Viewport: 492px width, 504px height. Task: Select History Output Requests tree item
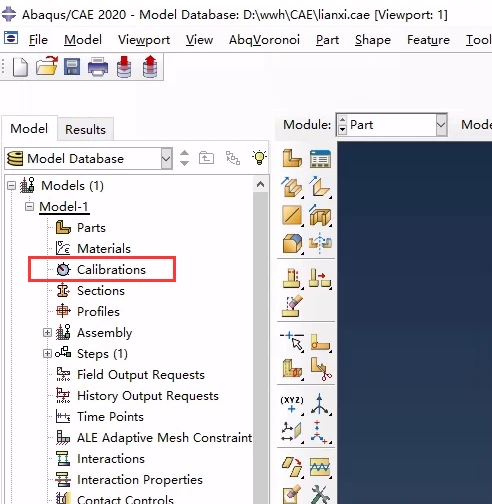tap(148, 396)
